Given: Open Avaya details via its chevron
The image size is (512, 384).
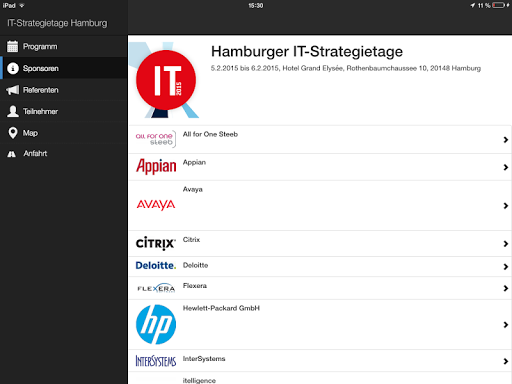Looking at the screenshot, I should coord(506,206).
